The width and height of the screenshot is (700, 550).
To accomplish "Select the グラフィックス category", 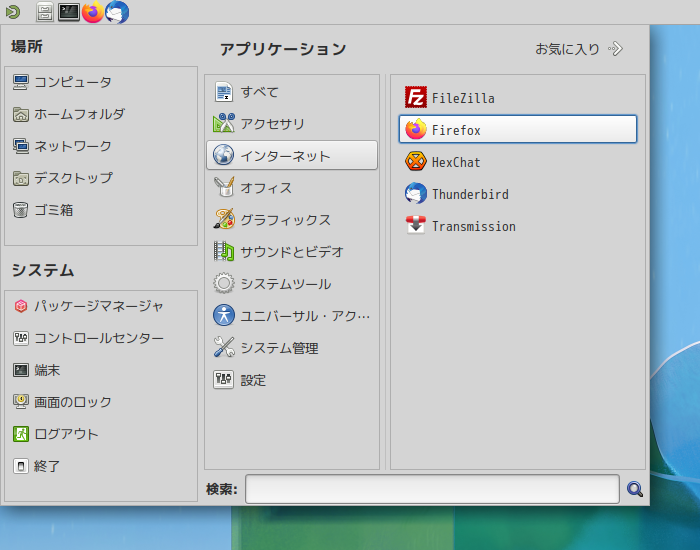I will (x=292, y=220).
